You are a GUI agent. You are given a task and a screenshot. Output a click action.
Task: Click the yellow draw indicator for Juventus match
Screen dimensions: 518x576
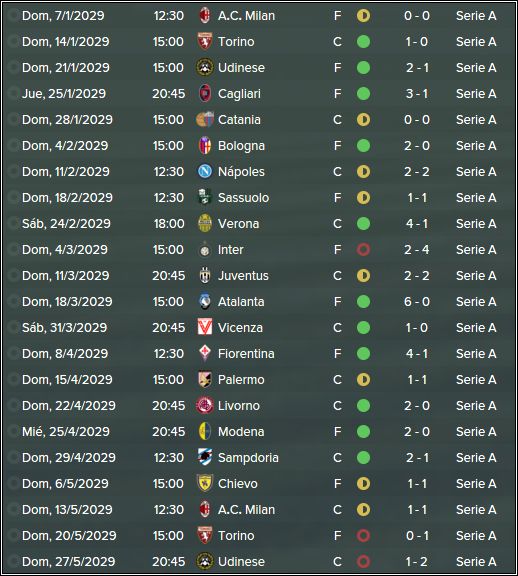363,276
